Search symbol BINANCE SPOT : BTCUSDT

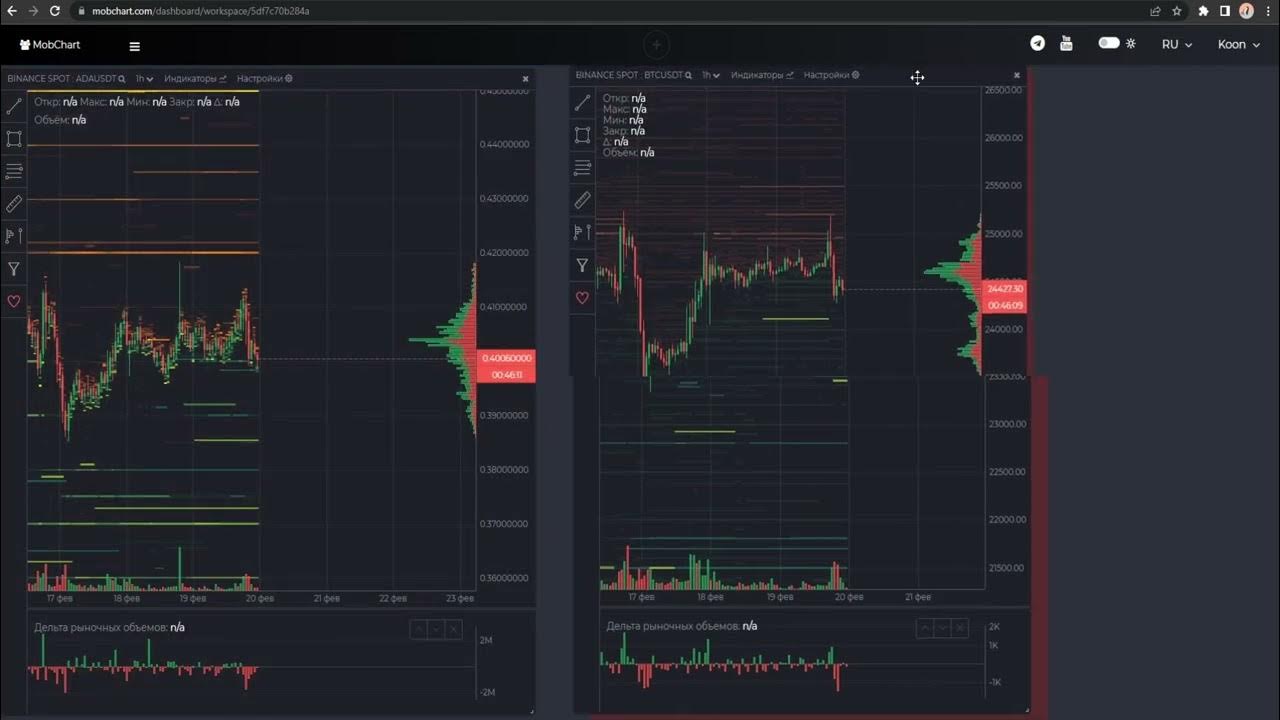click(x=634, y=75)
